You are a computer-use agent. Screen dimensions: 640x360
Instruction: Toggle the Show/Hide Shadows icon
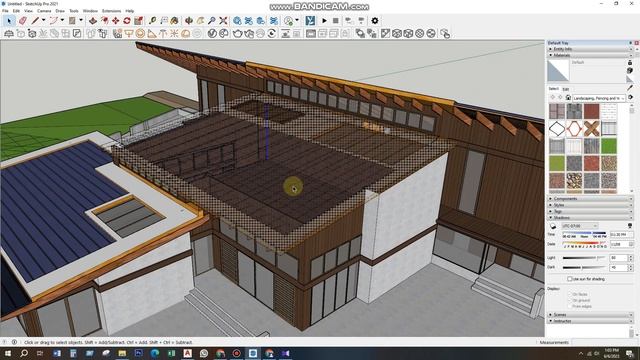point(553,226)
